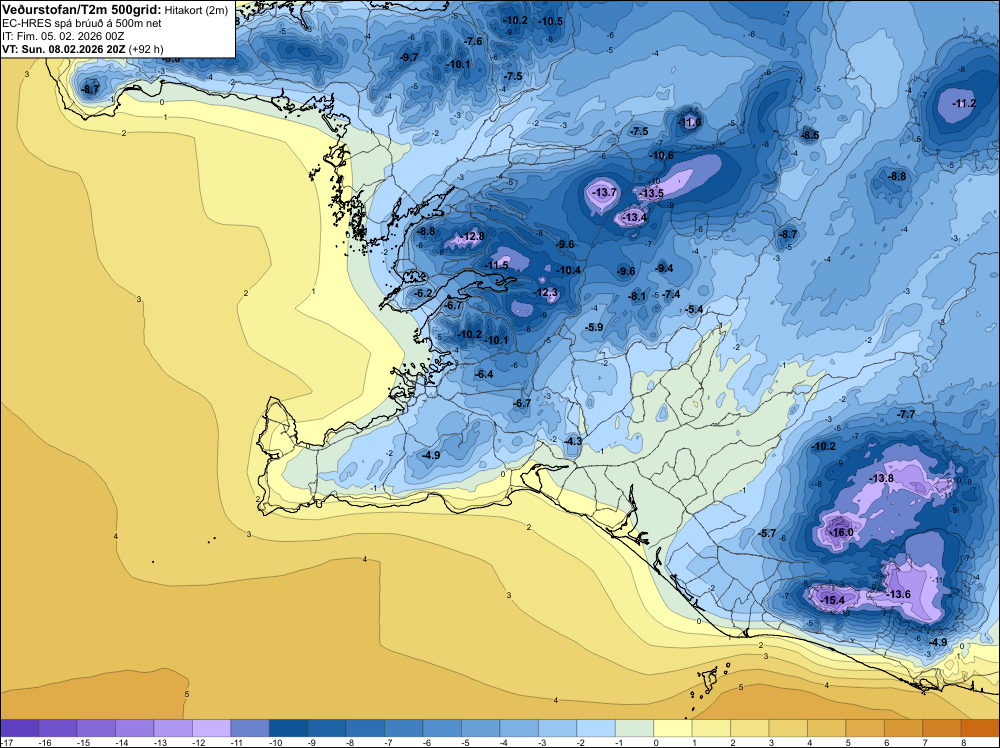Click the legend tick label 0
Viewport: 1000px width, 748px height.
pos(657,743)
